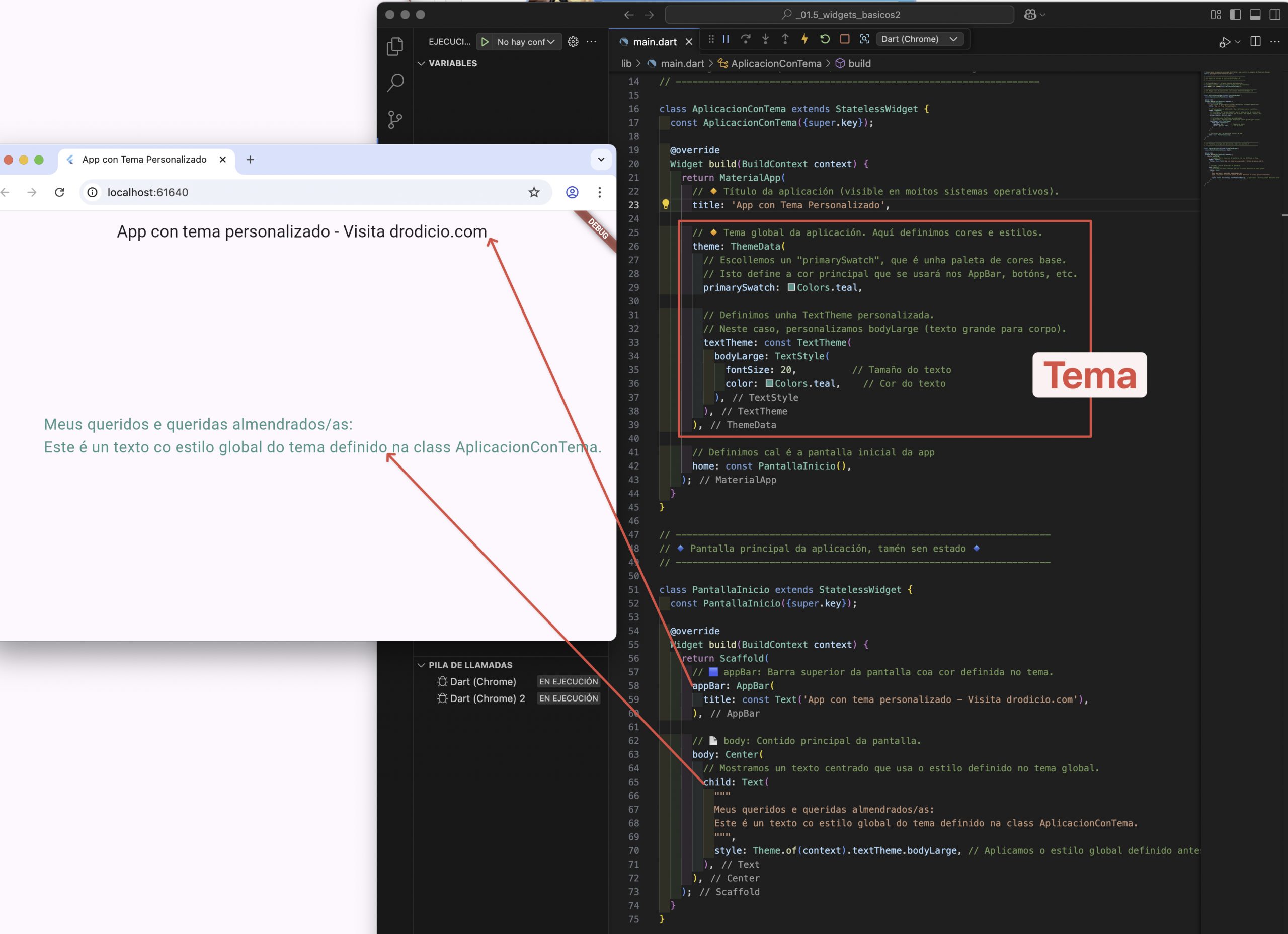Image resolution: width=1288 pixels, height=934 pixels.
Task: Open the Dart (Chrome) session dropdown
Action: tap(919, 39)
